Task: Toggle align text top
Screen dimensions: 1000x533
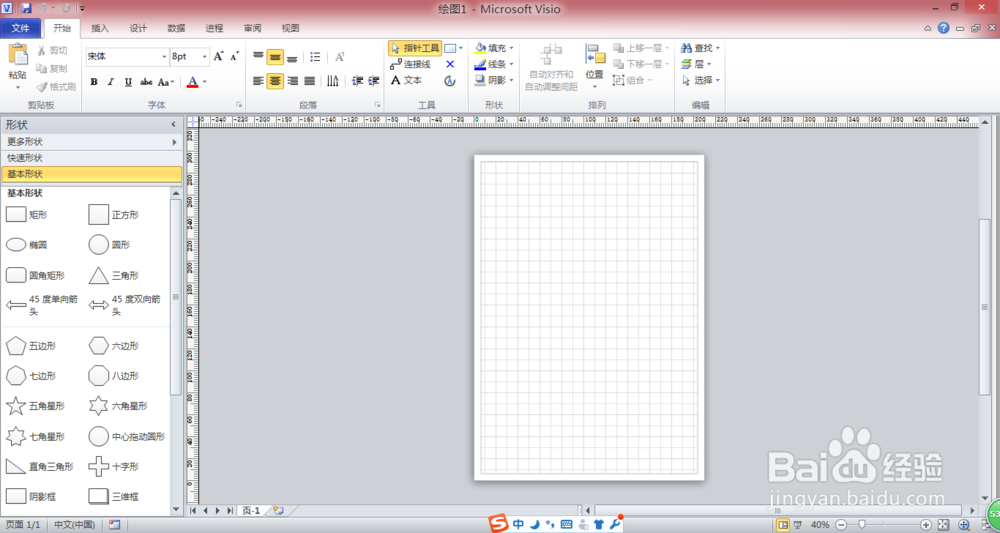Action: pyautogui.click(x=258, y=57)
